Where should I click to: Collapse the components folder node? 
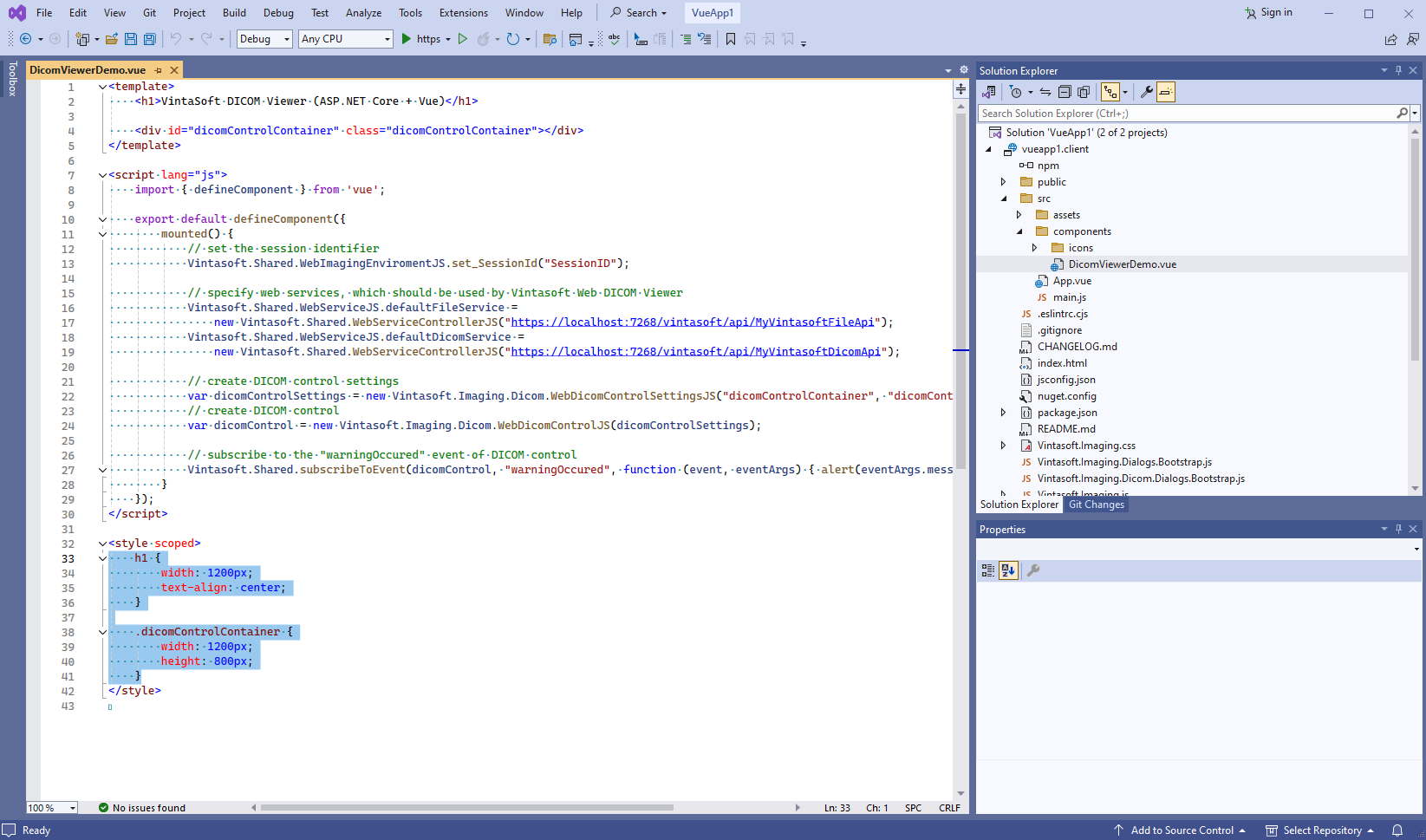click(x=1019, y=231)
